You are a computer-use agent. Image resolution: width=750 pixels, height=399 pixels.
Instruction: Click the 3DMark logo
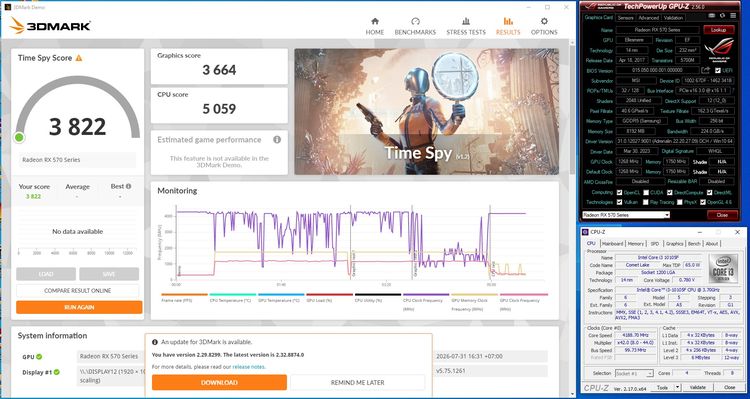point(50,26)
